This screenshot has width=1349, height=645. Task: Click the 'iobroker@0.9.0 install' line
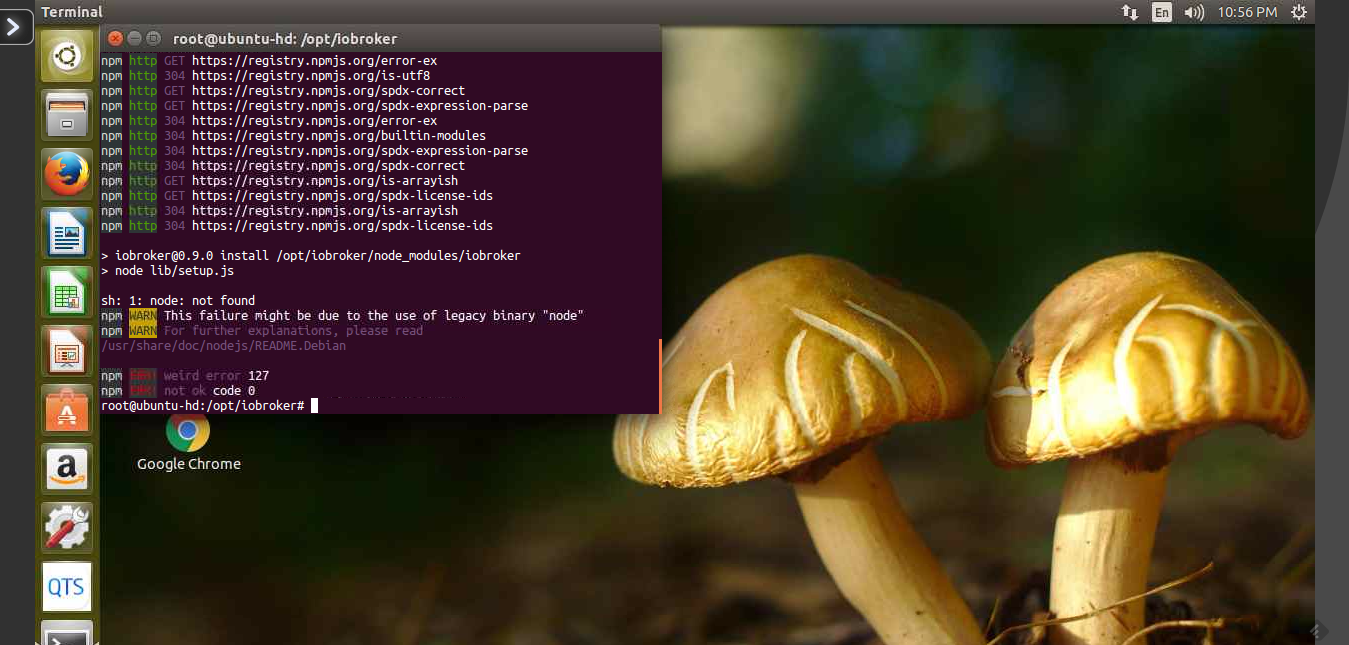(x=311, y=256)
